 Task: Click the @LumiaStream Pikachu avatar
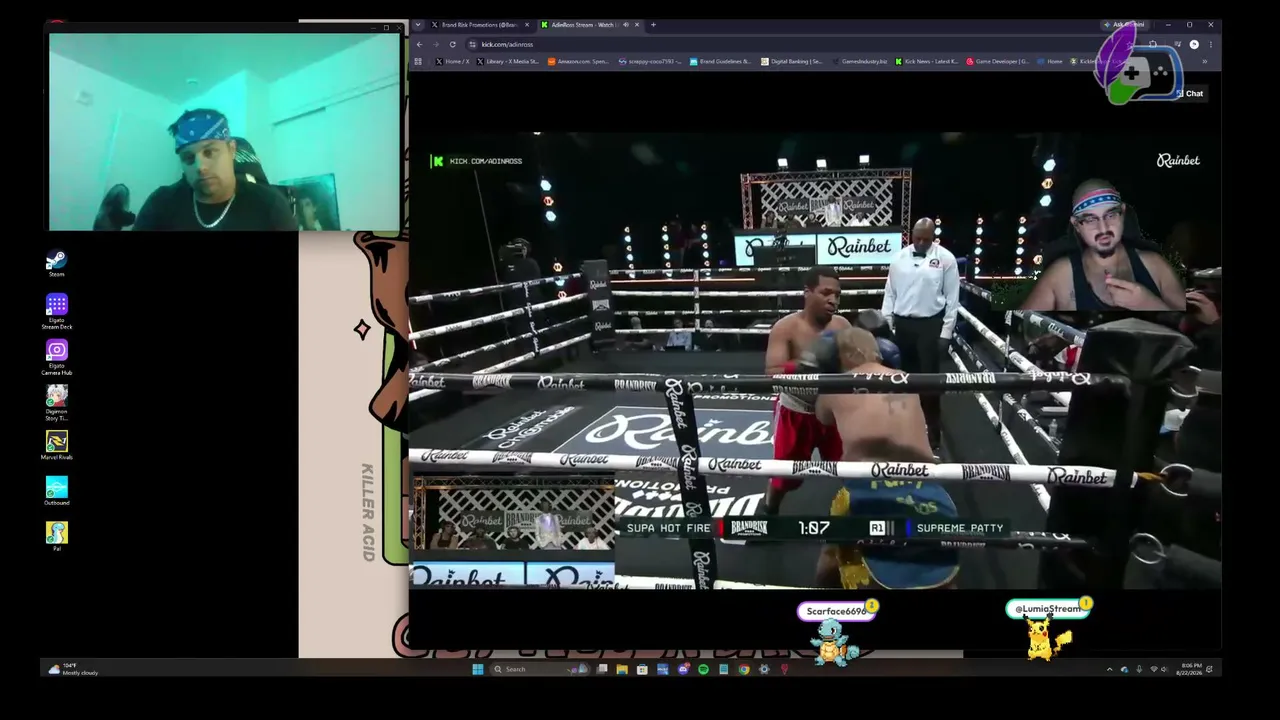click(1045, 640)
